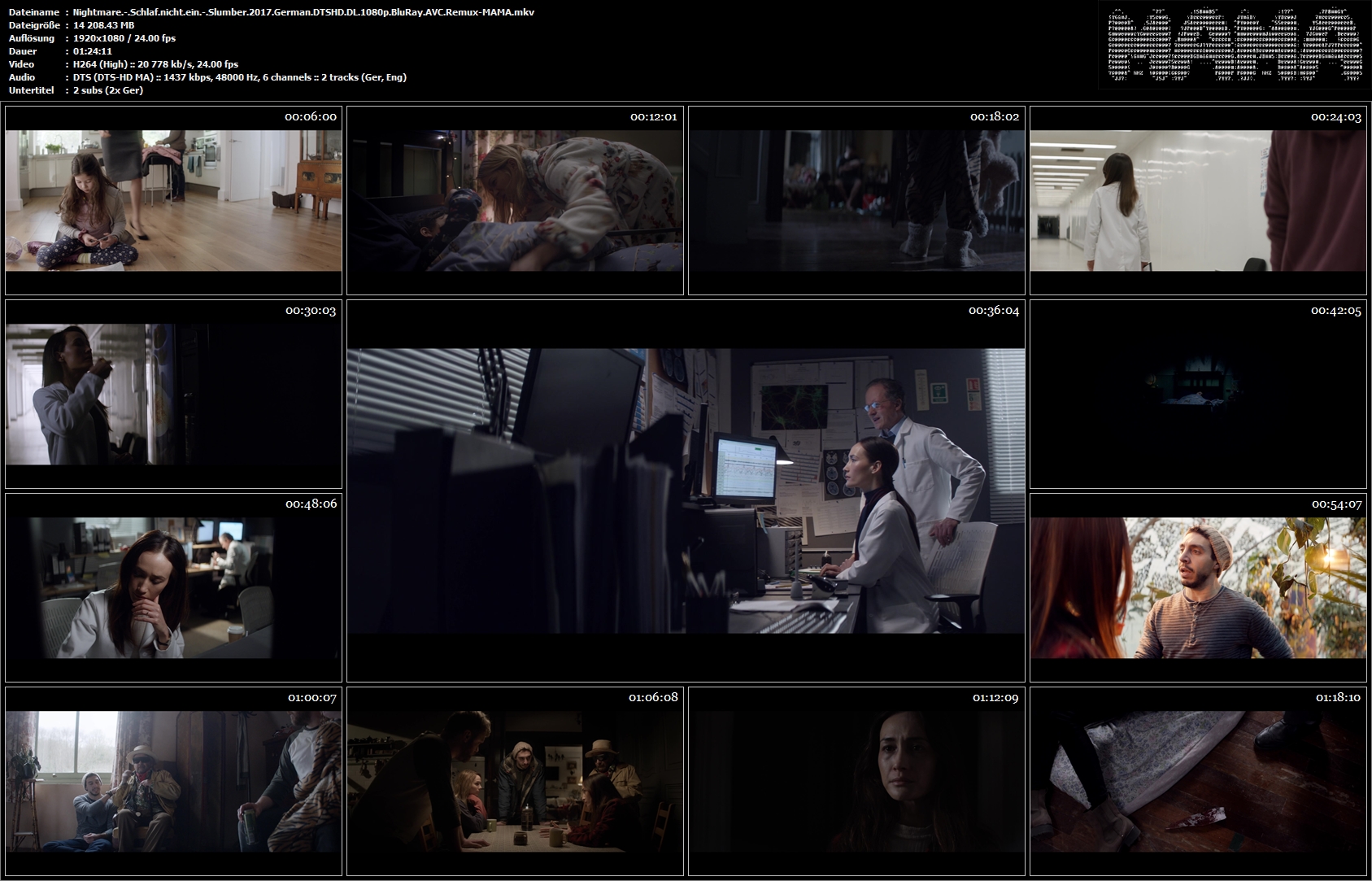Select the frame of bearded man in beanie
The height and width of the screenshot is (881, 1372).
[1198, 587]
